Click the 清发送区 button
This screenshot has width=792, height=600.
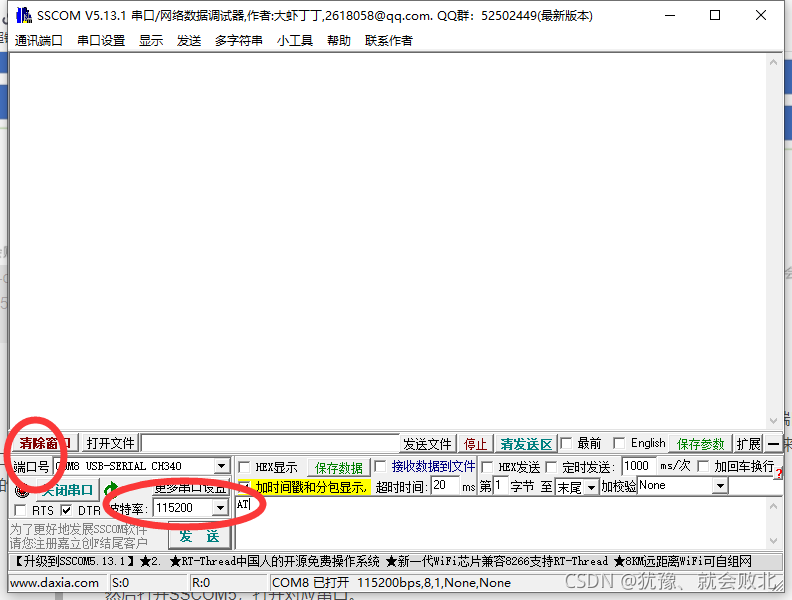click(526, 444)
